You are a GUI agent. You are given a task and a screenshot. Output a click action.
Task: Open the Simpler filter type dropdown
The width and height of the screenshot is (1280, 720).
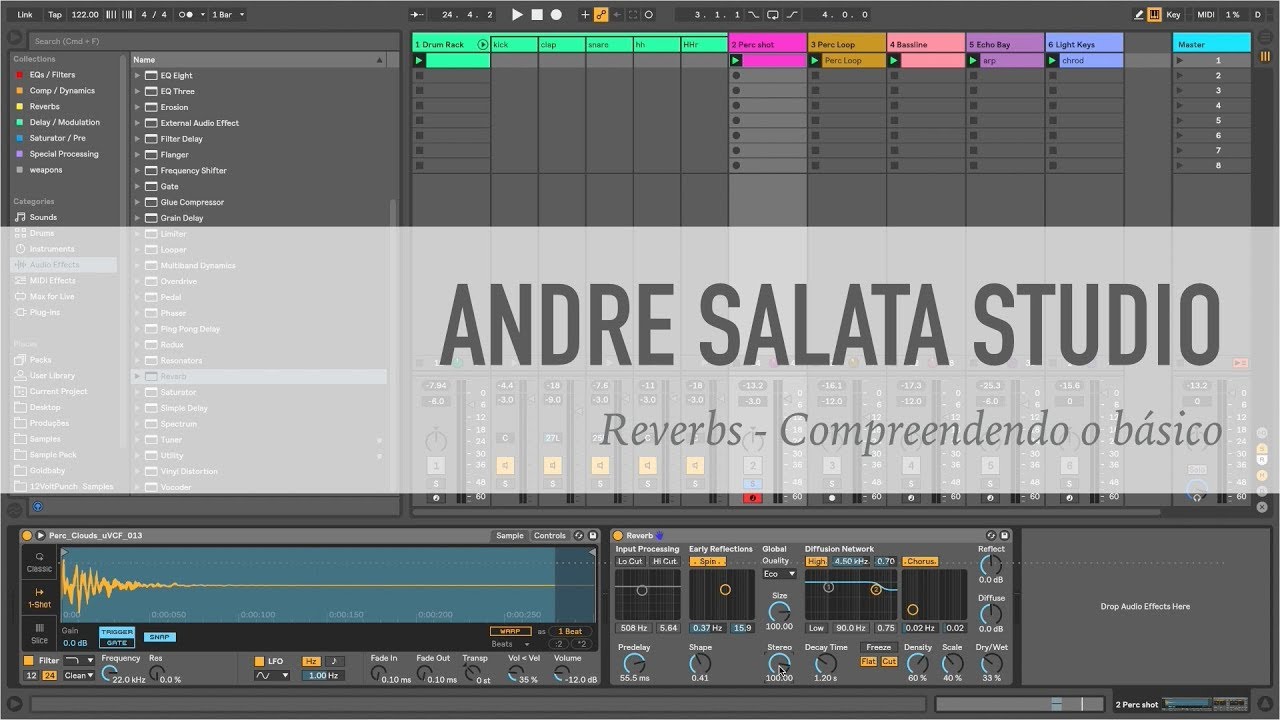80,661
